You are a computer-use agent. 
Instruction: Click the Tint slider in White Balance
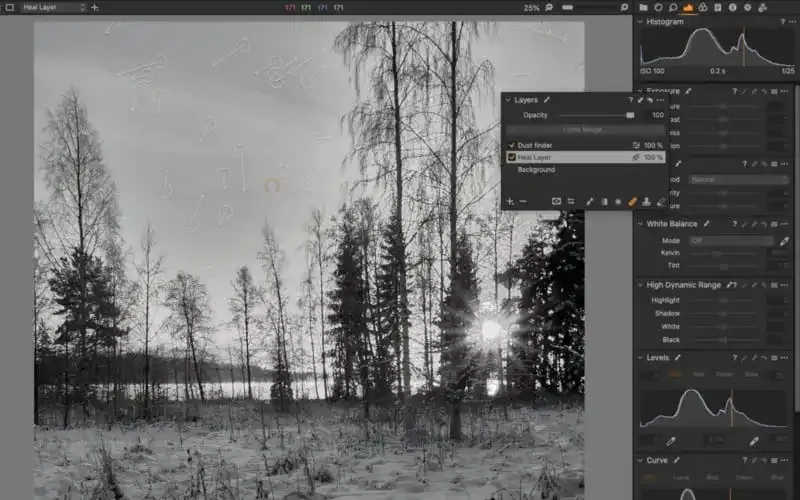point(723,266)
